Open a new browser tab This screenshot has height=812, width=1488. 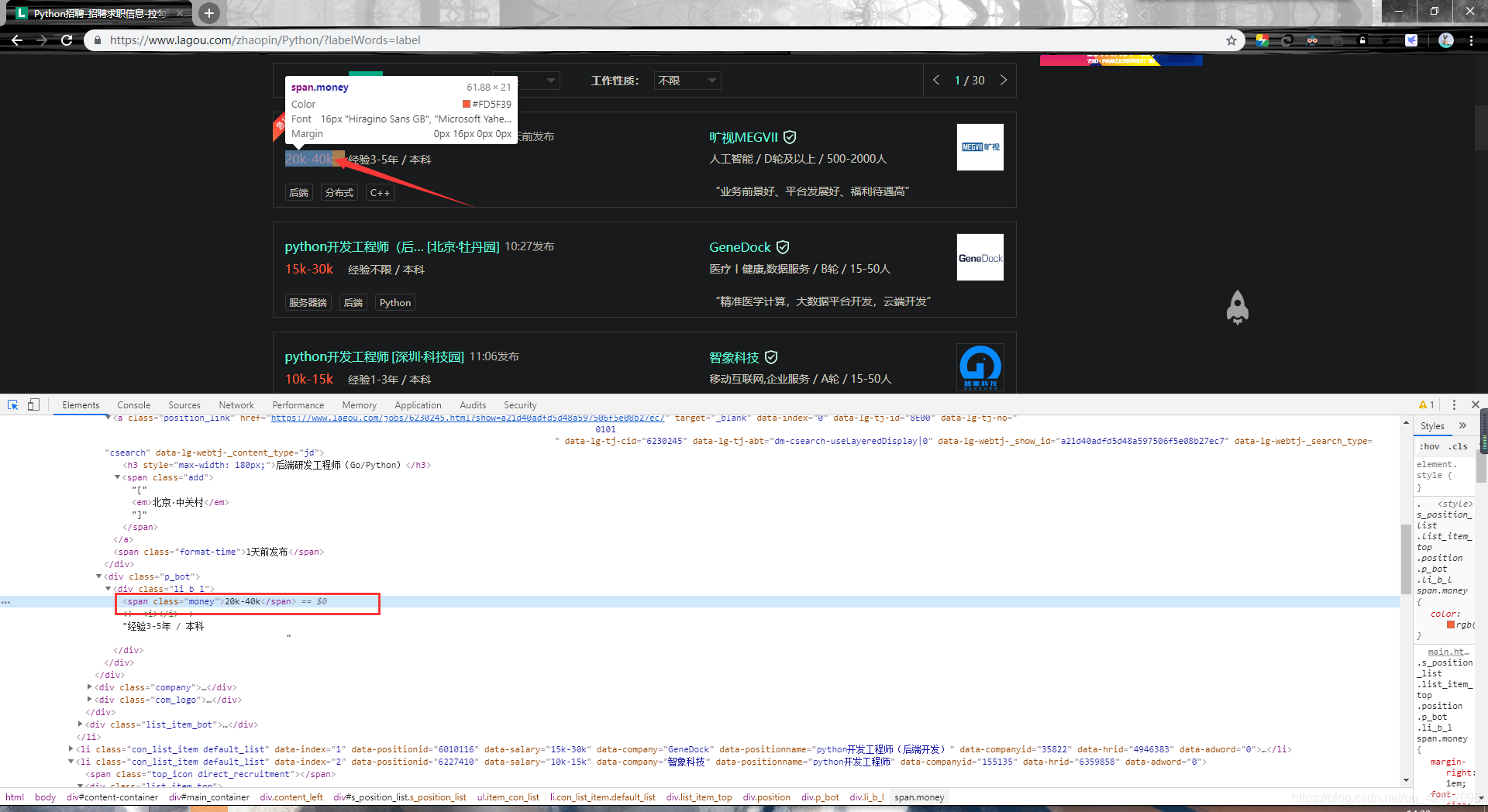point(208,12)
